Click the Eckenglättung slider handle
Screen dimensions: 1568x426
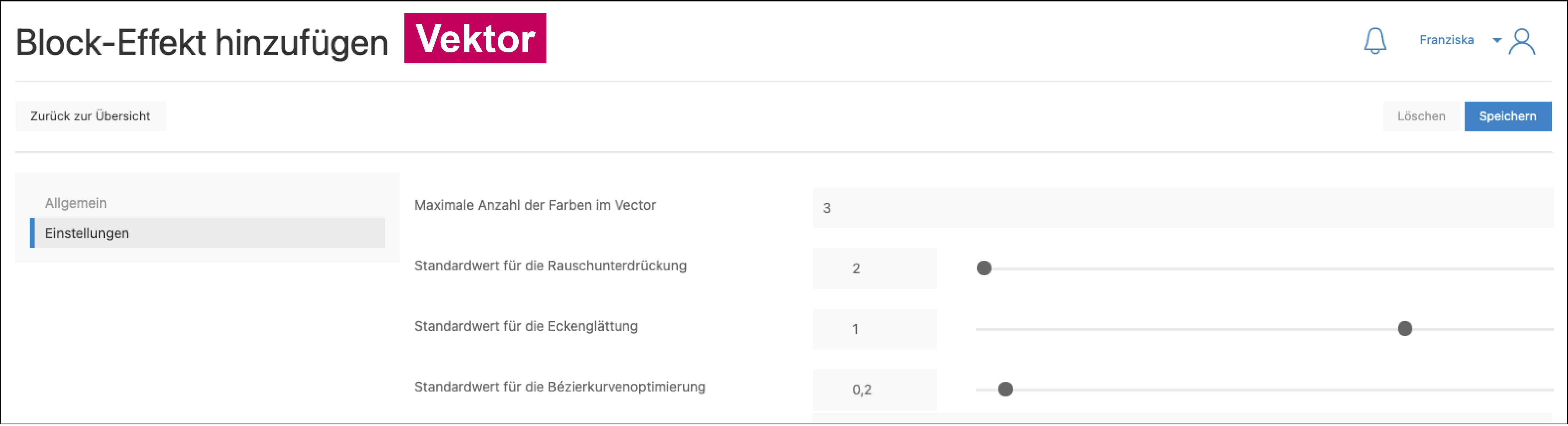pos(1404,329)
